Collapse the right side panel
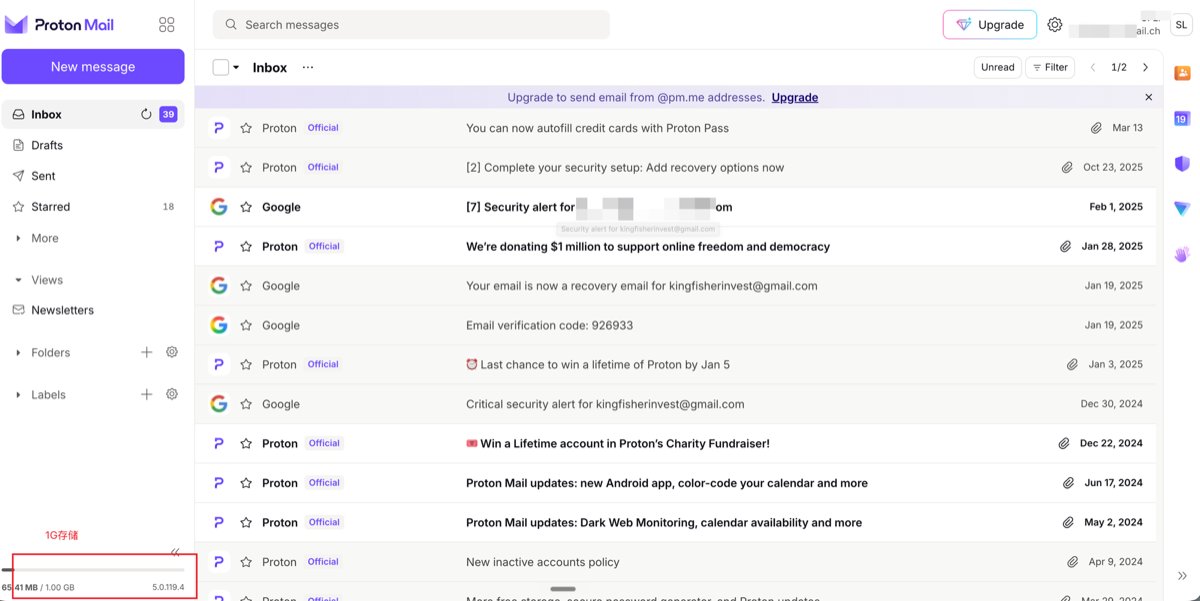The image size is (1200, 601). click(x=1182, y=576)
